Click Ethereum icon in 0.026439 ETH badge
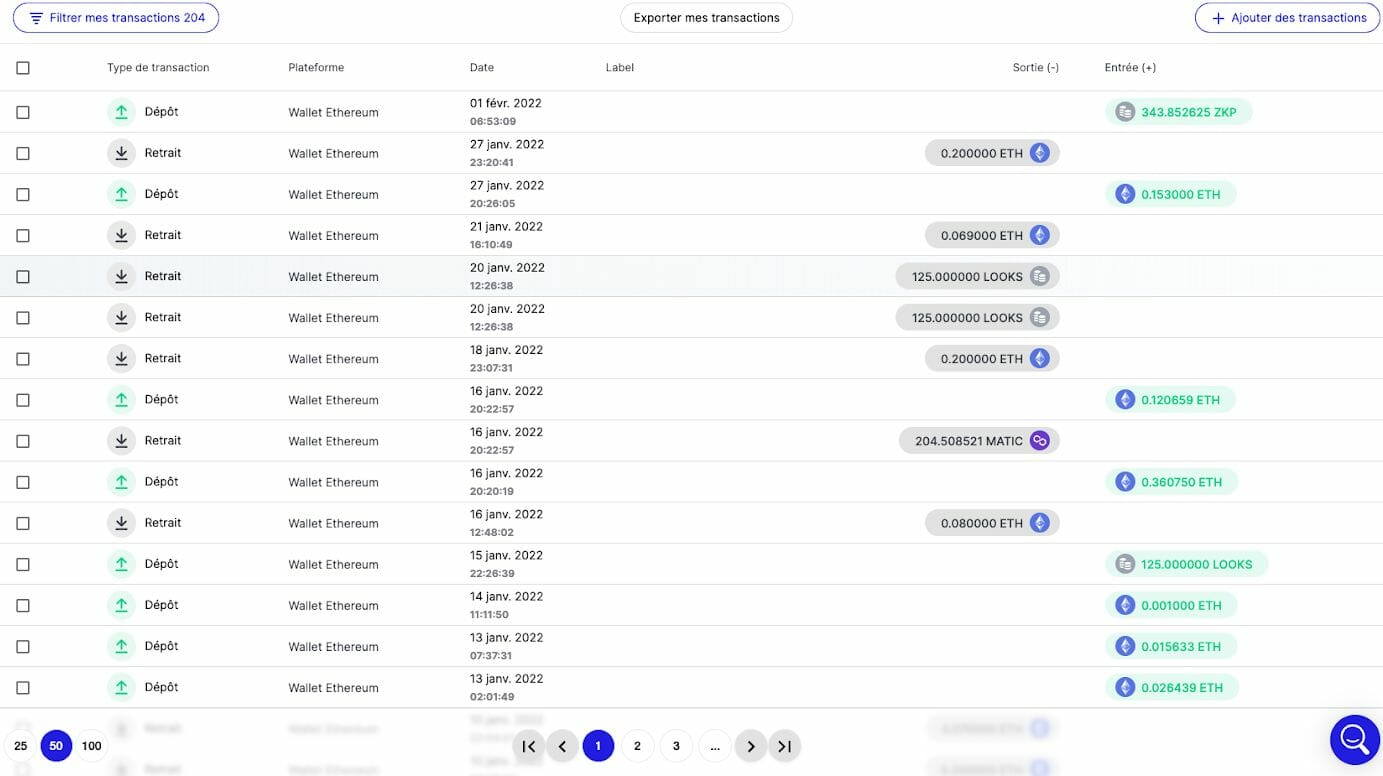 pyautogui.click(x=1125, y=687)
